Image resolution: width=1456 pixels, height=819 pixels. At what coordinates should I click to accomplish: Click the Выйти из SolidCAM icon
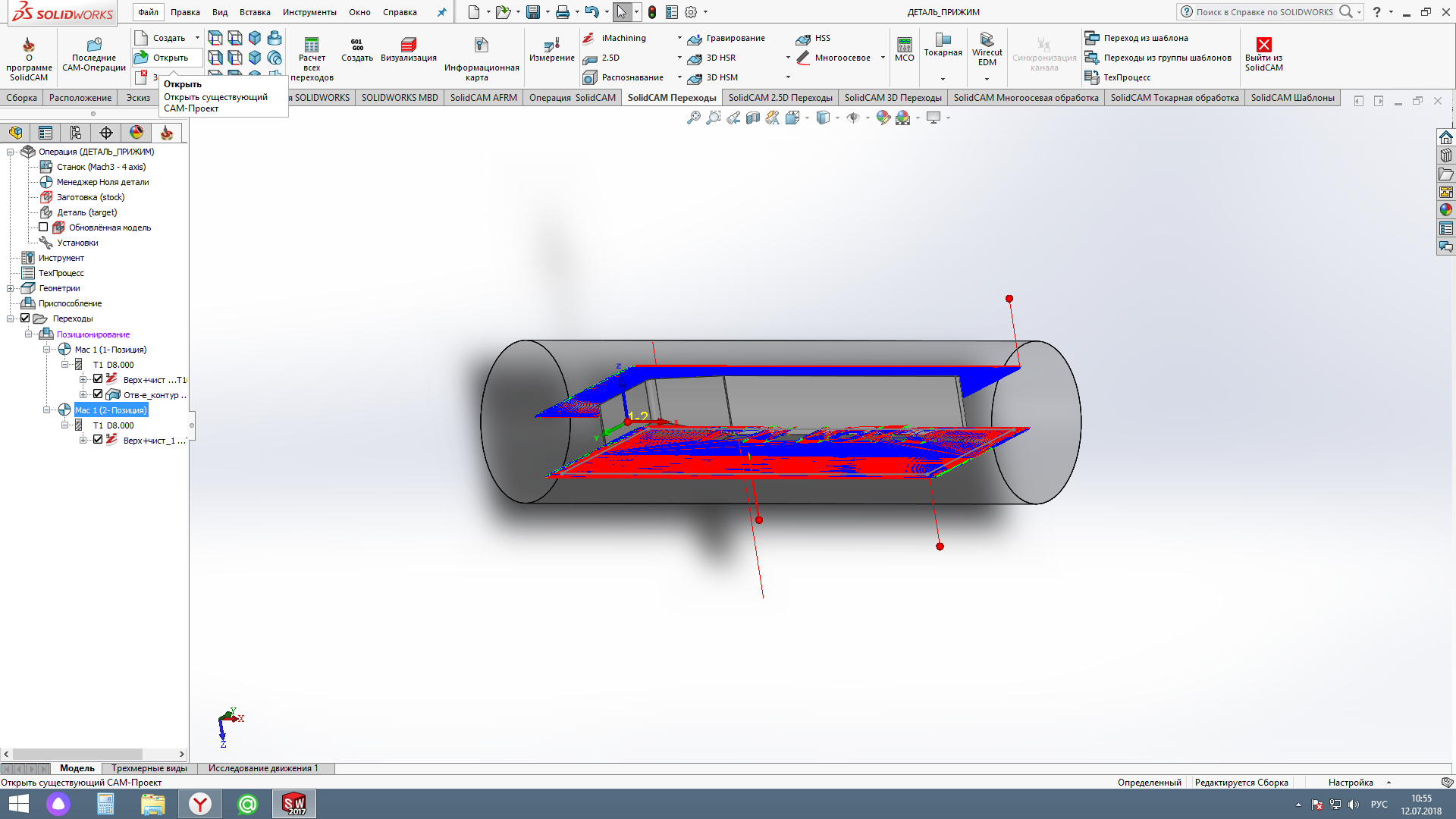point(1263,45)
